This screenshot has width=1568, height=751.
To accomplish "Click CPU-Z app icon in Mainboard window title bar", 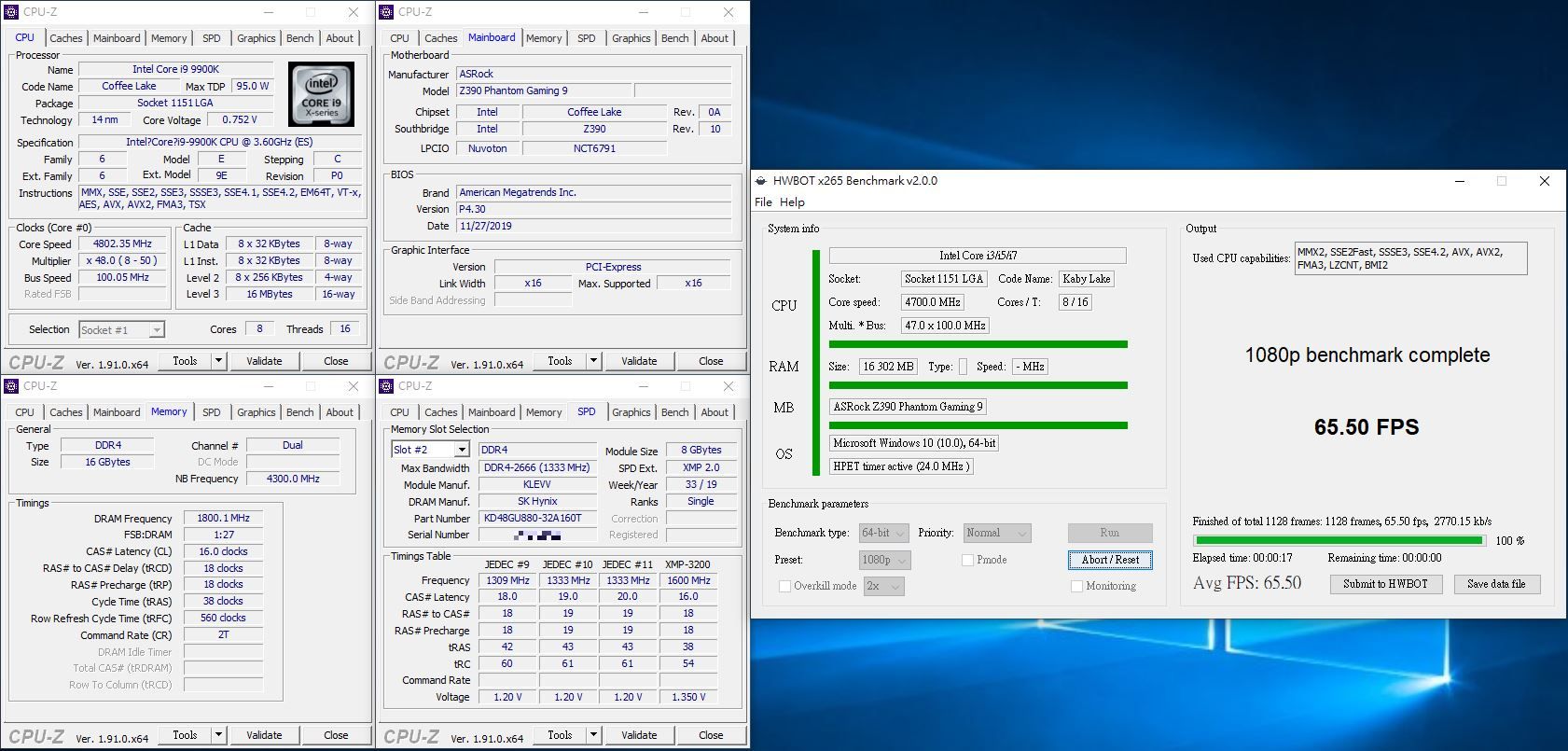I will 386,12.
